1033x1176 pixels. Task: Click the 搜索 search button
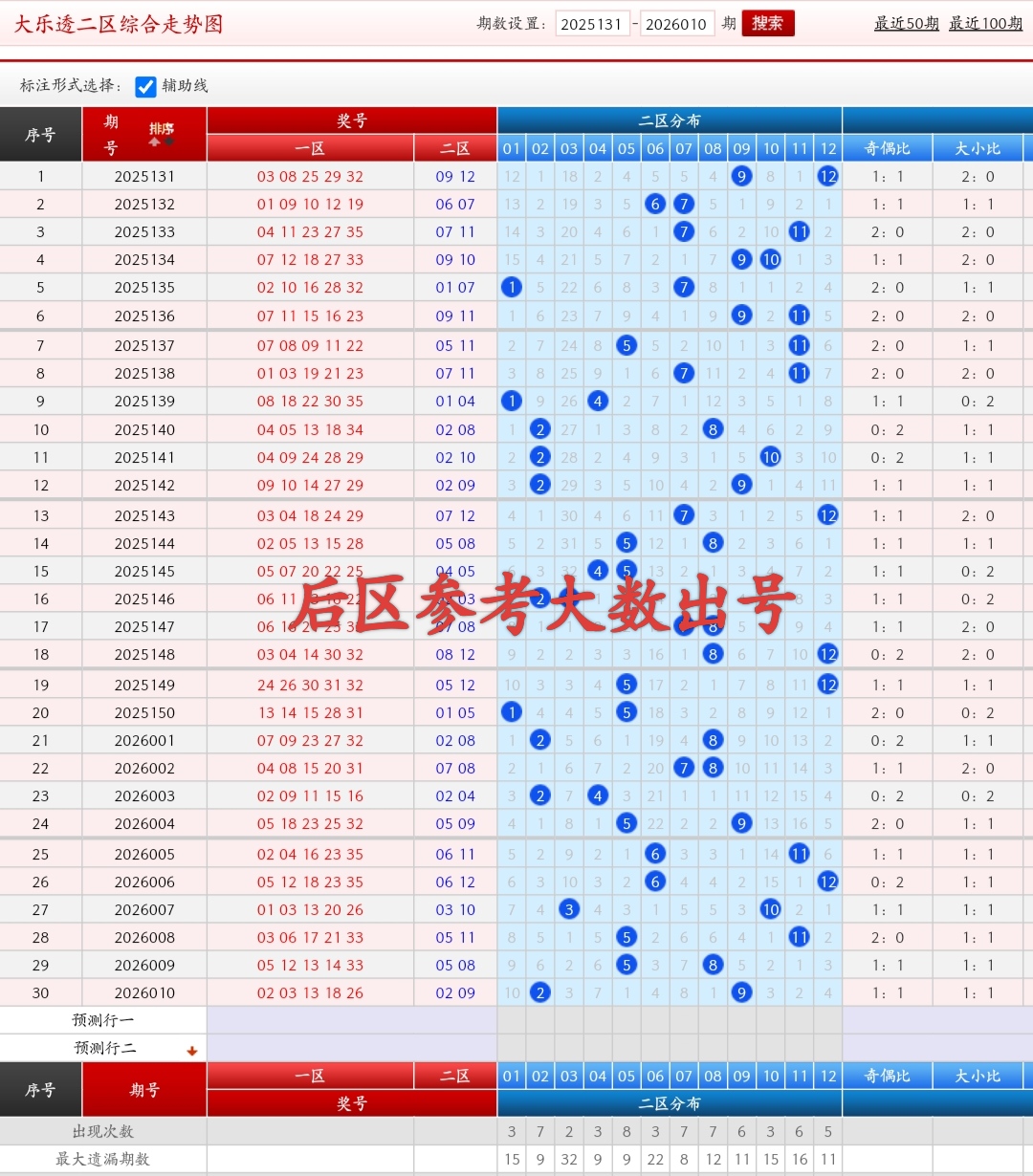click(x=768, y=23)
